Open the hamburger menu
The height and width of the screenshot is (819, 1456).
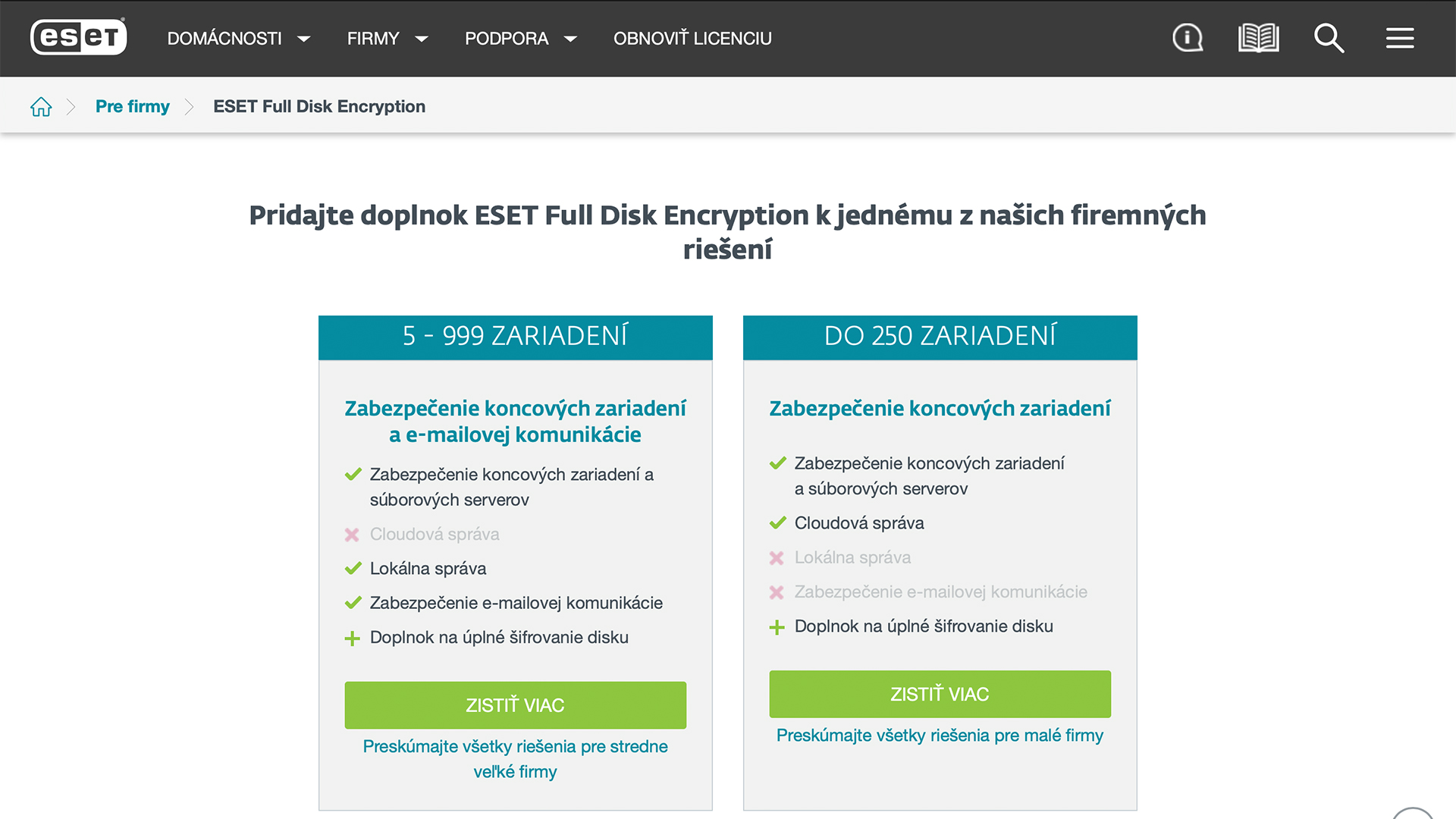coord(1400,38)
